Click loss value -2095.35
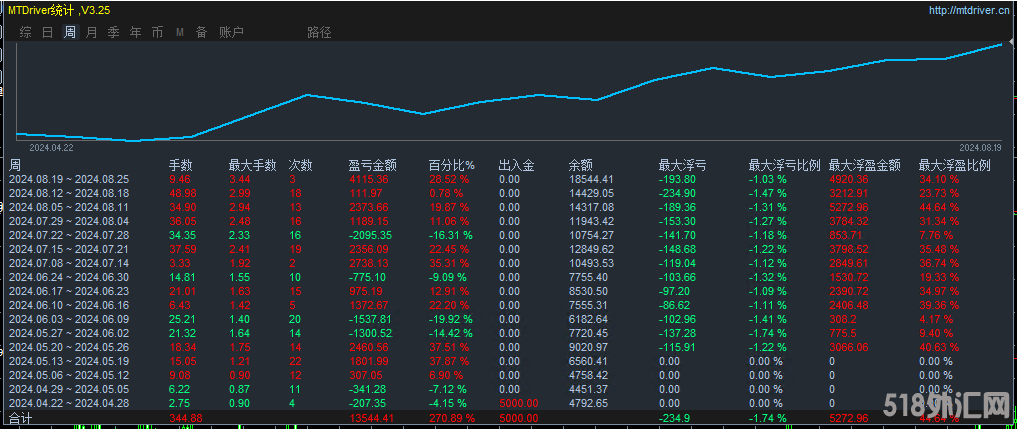The width and height of the screenshot is (1017, 429). tap(371, 235)
